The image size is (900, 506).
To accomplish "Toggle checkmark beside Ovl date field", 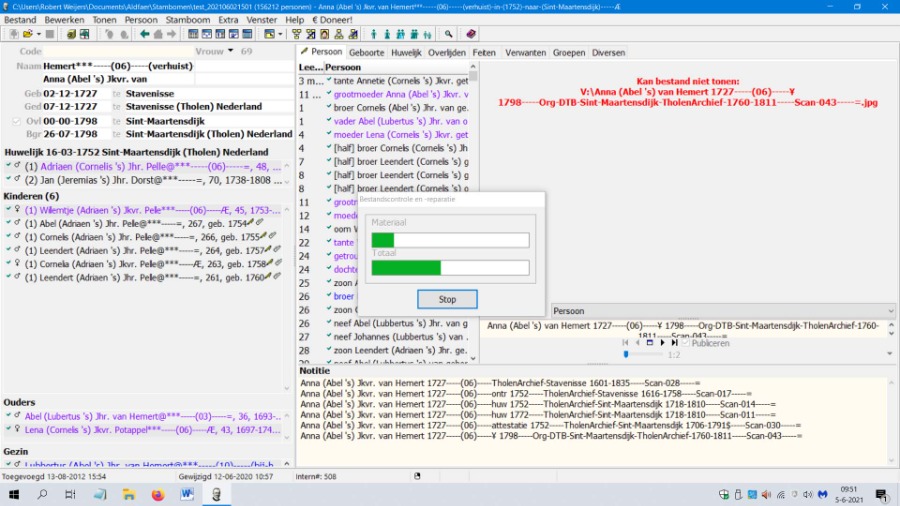I will tap(16, 120).
